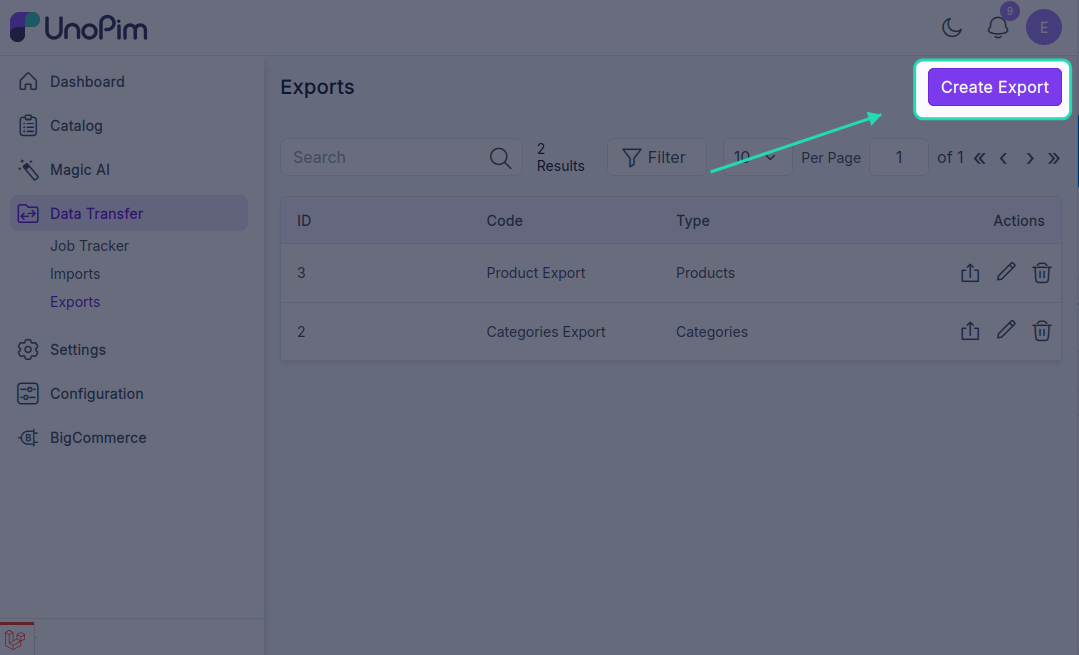
Task: Click the BigCommerce logo icon
Action: click(28, 438)
